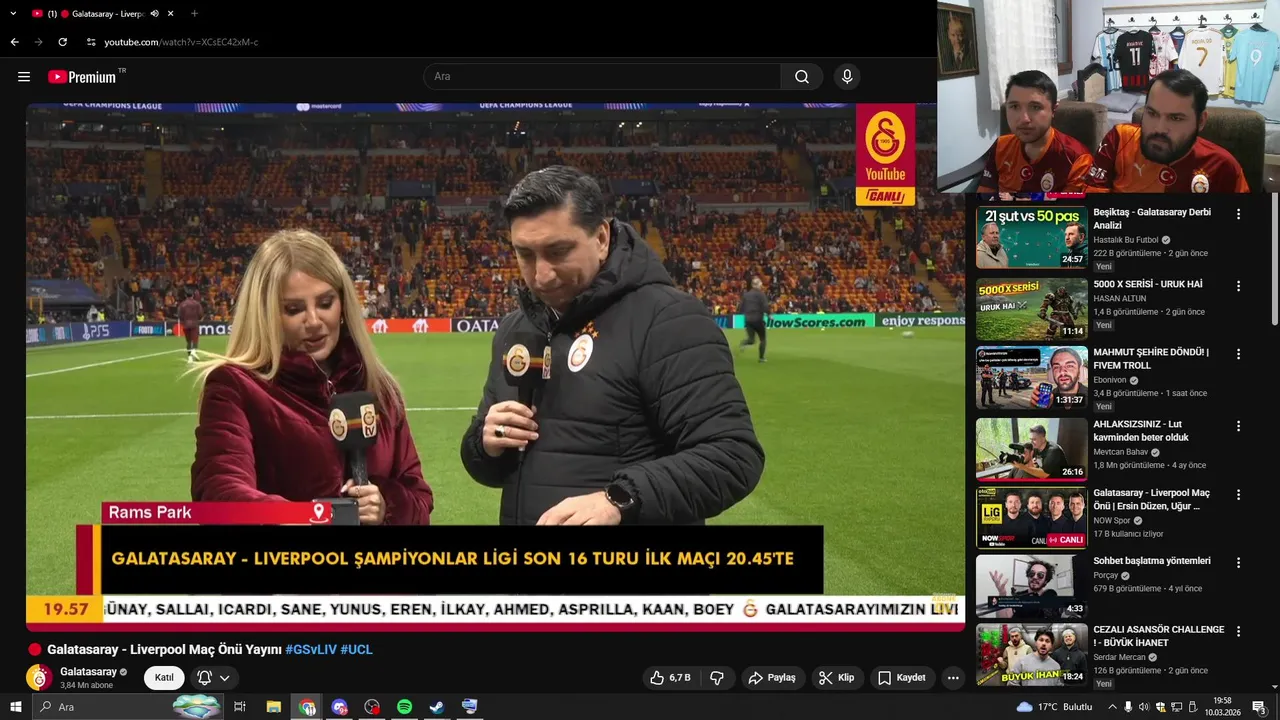This screenshot has width=1280, height=720.
Task: Open more actions beside the Kaydet button
Action: 953,678
